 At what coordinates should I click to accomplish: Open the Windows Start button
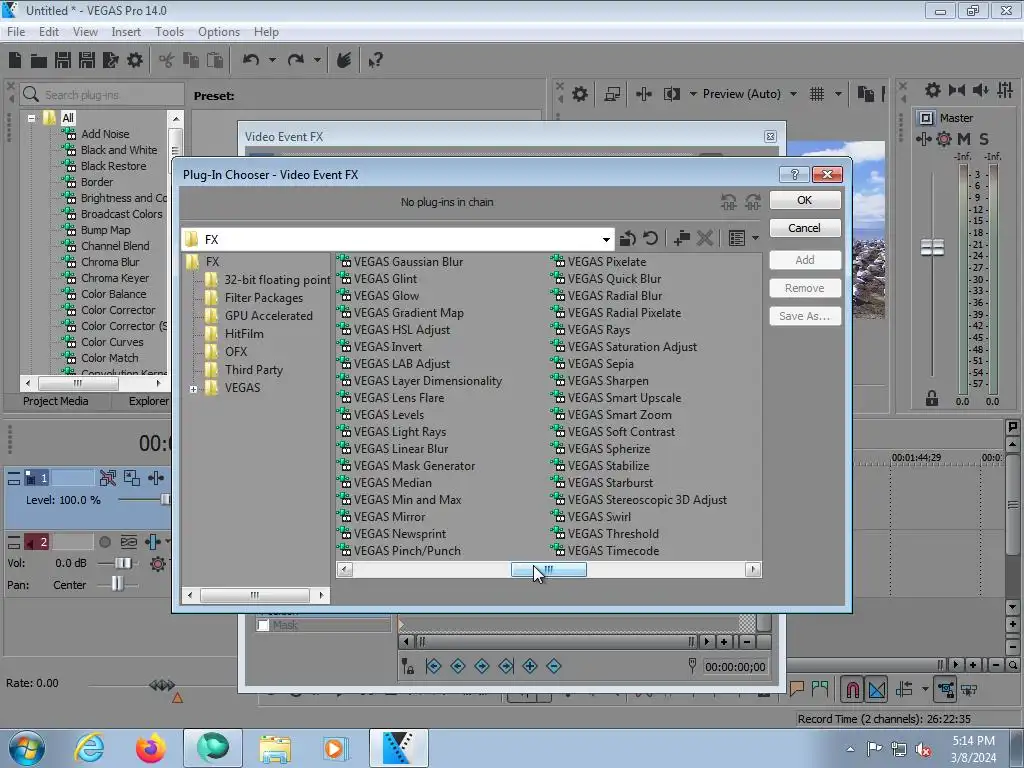point(27,748)
